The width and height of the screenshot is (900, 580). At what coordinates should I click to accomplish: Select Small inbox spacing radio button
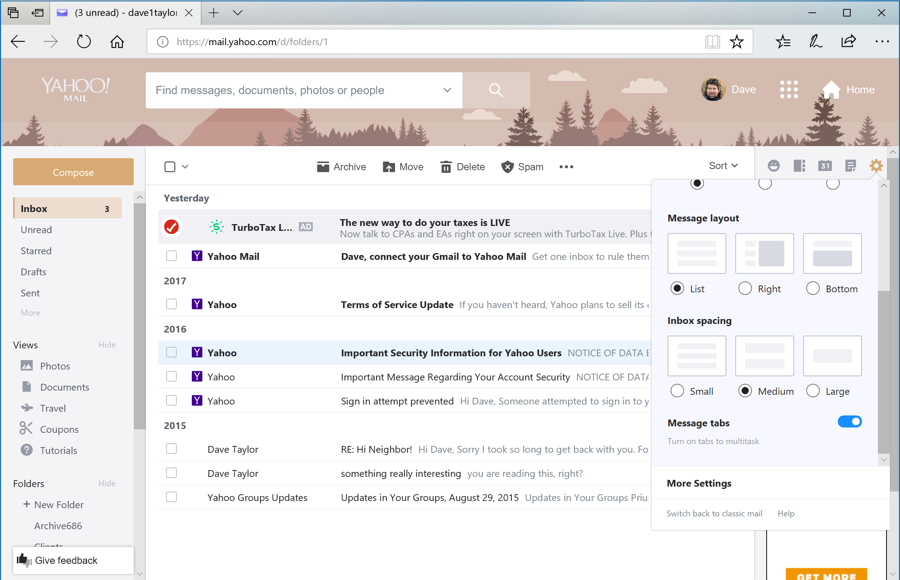coord(677,391)
